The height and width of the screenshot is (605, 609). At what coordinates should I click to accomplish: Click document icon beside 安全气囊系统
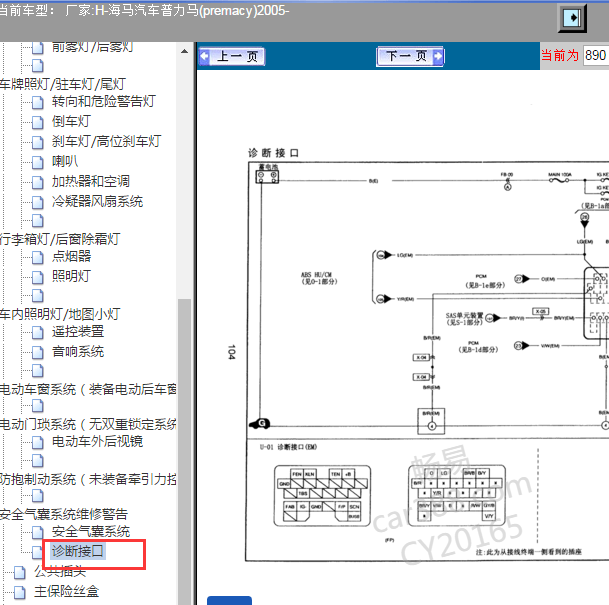click(x=38, y=532)
